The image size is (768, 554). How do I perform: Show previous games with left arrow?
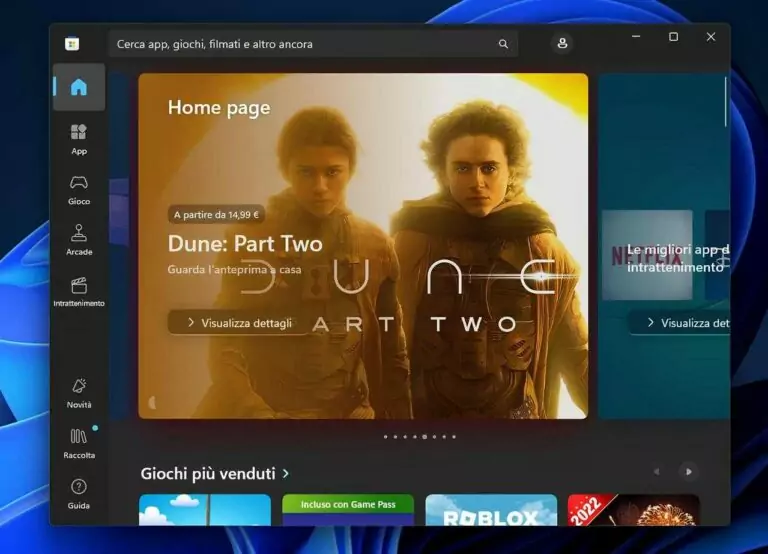tap(657, 472)
